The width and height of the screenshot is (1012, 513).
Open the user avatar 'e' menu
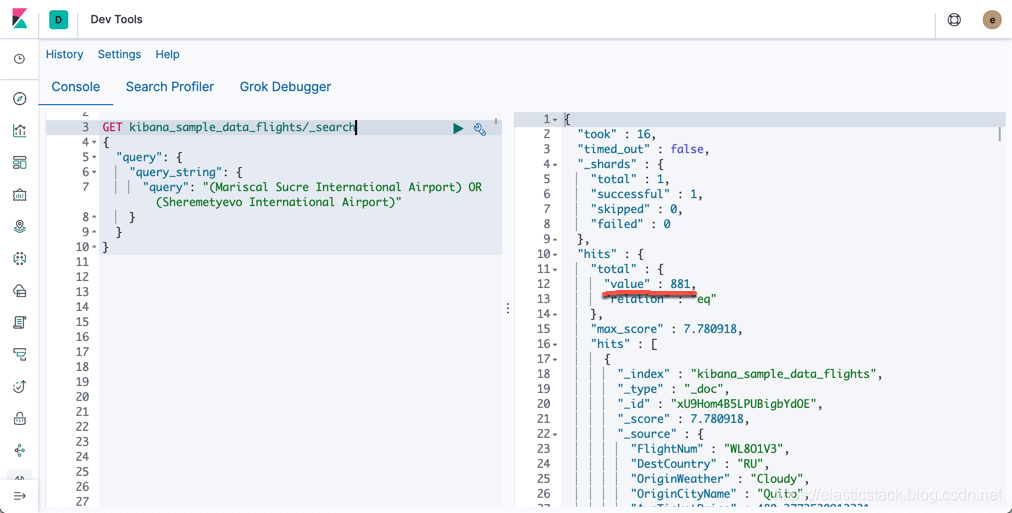(x=991, y=20)
